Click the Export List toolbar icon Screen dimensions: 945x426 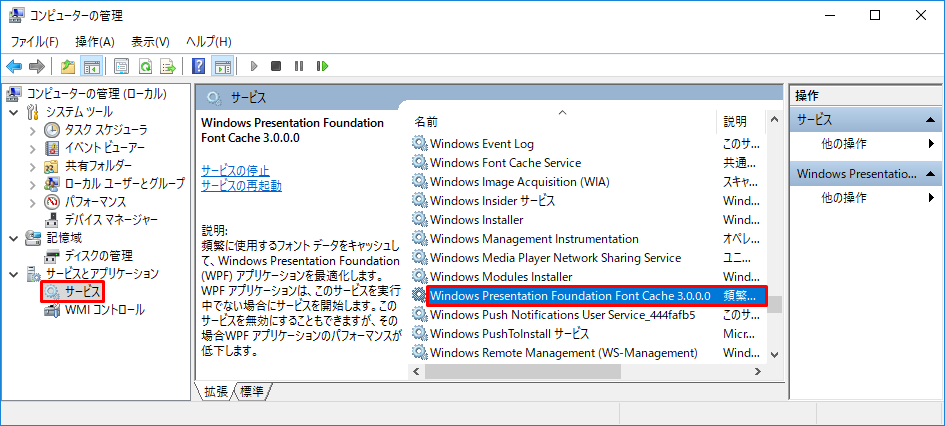coord(168,66)
